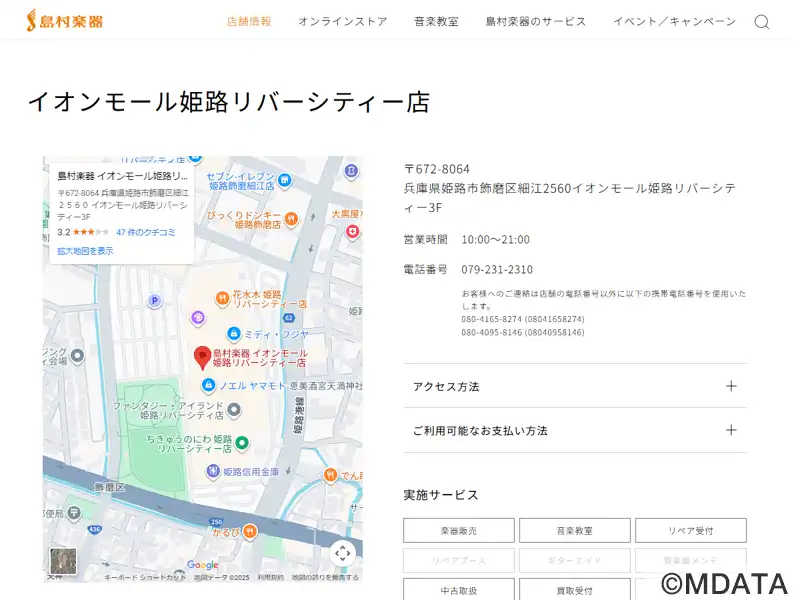Image resolution: width=800 pixels, height=600 pixels.
Task: Select the 花水木 restaurant map marker
Action: pyautogui.click(x=223, y=297)
